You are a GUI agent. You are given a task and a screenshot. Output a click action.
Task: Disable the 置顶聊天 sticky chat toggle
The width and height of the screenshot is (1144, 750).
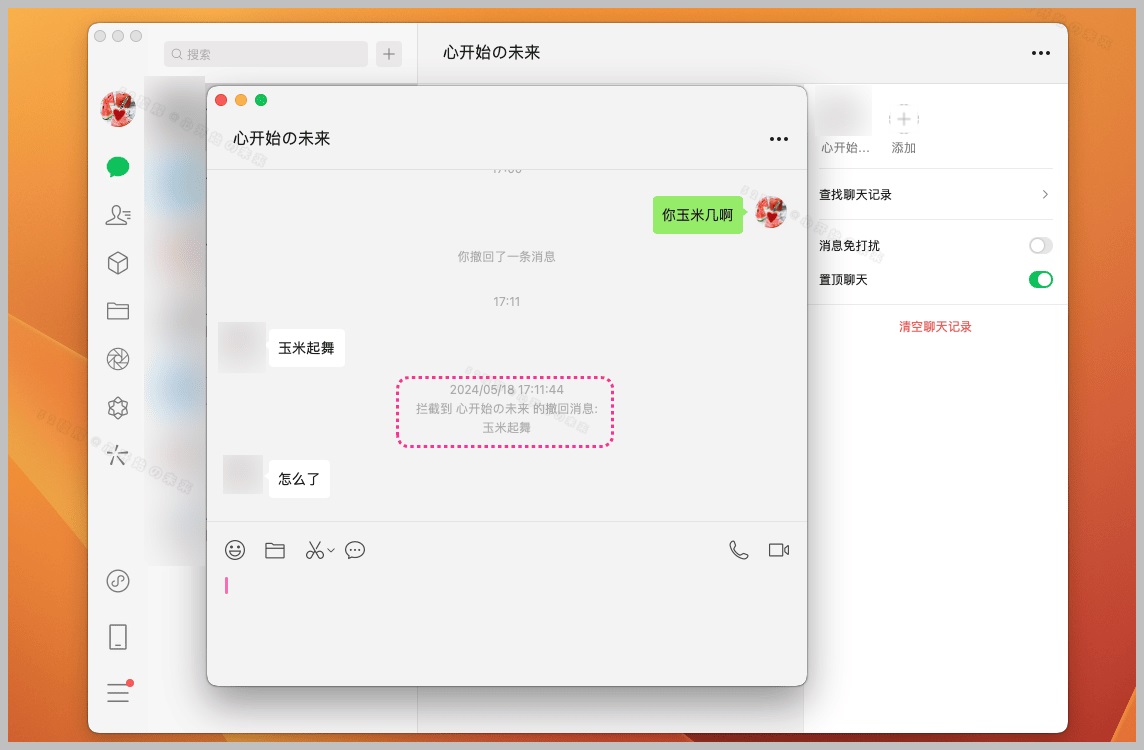tap(1040, 280)
